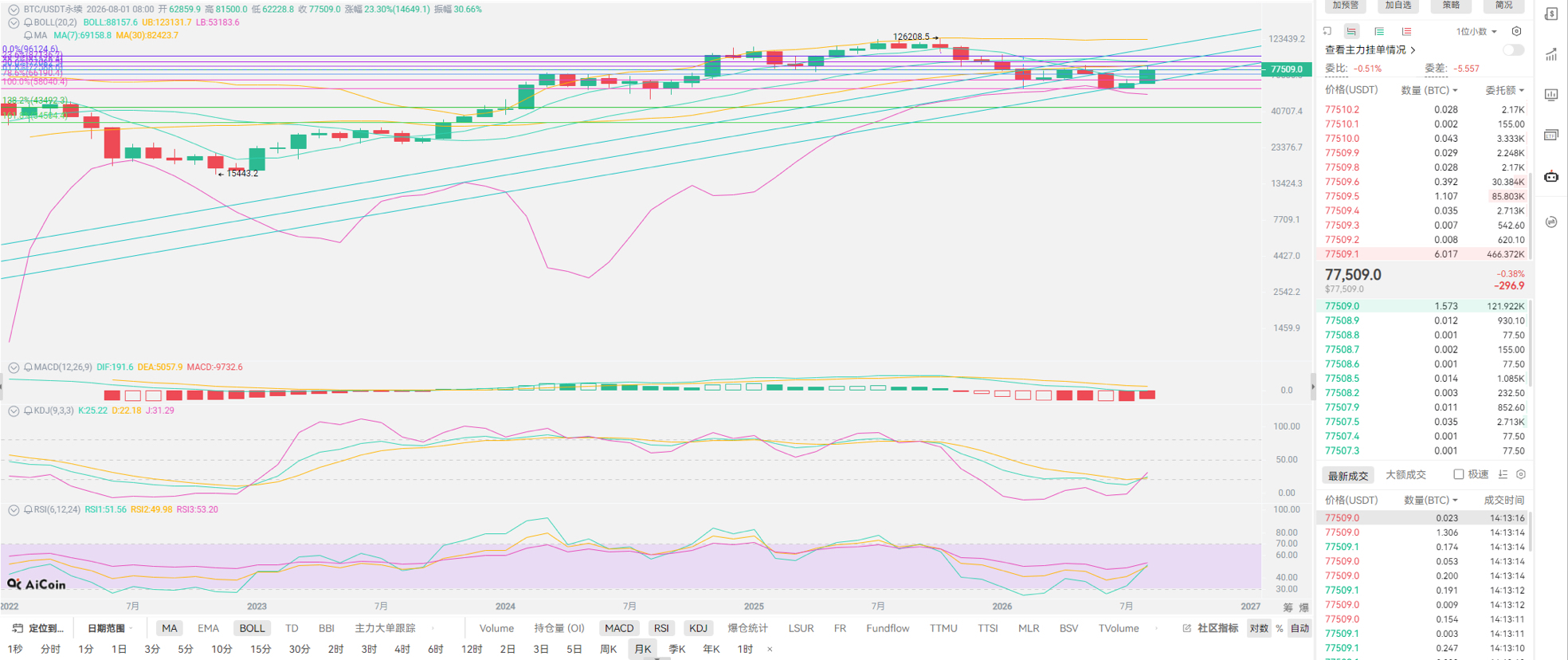Open 社区指标 community indicators

(1218, 628)
